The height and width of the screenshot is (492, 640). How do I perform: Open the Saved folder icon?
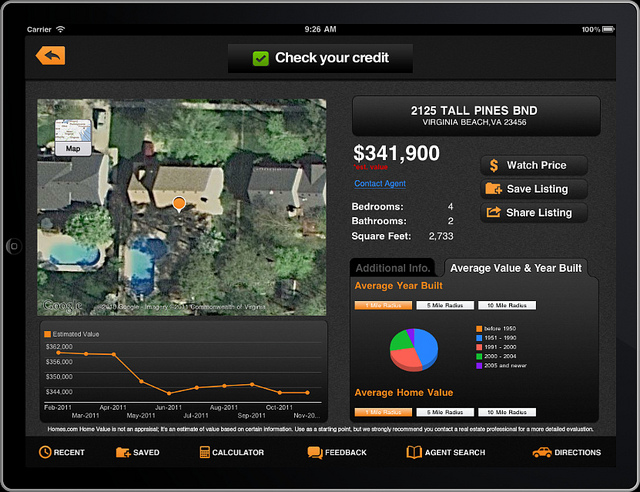123,453
